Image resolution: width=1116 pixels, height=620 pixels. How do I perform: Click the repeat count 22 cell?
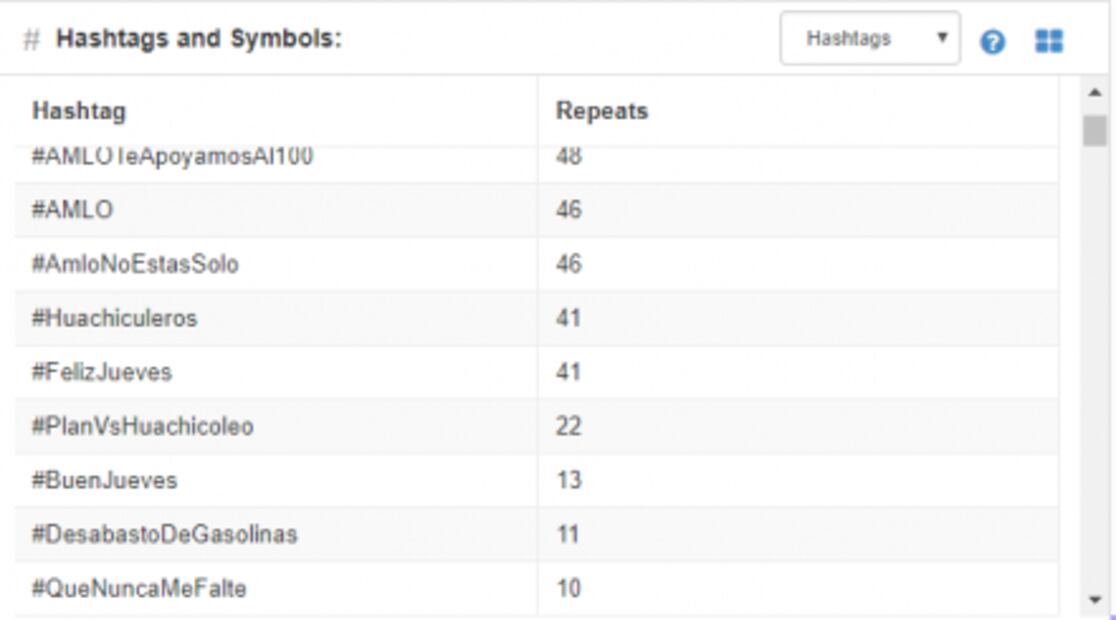569,426
